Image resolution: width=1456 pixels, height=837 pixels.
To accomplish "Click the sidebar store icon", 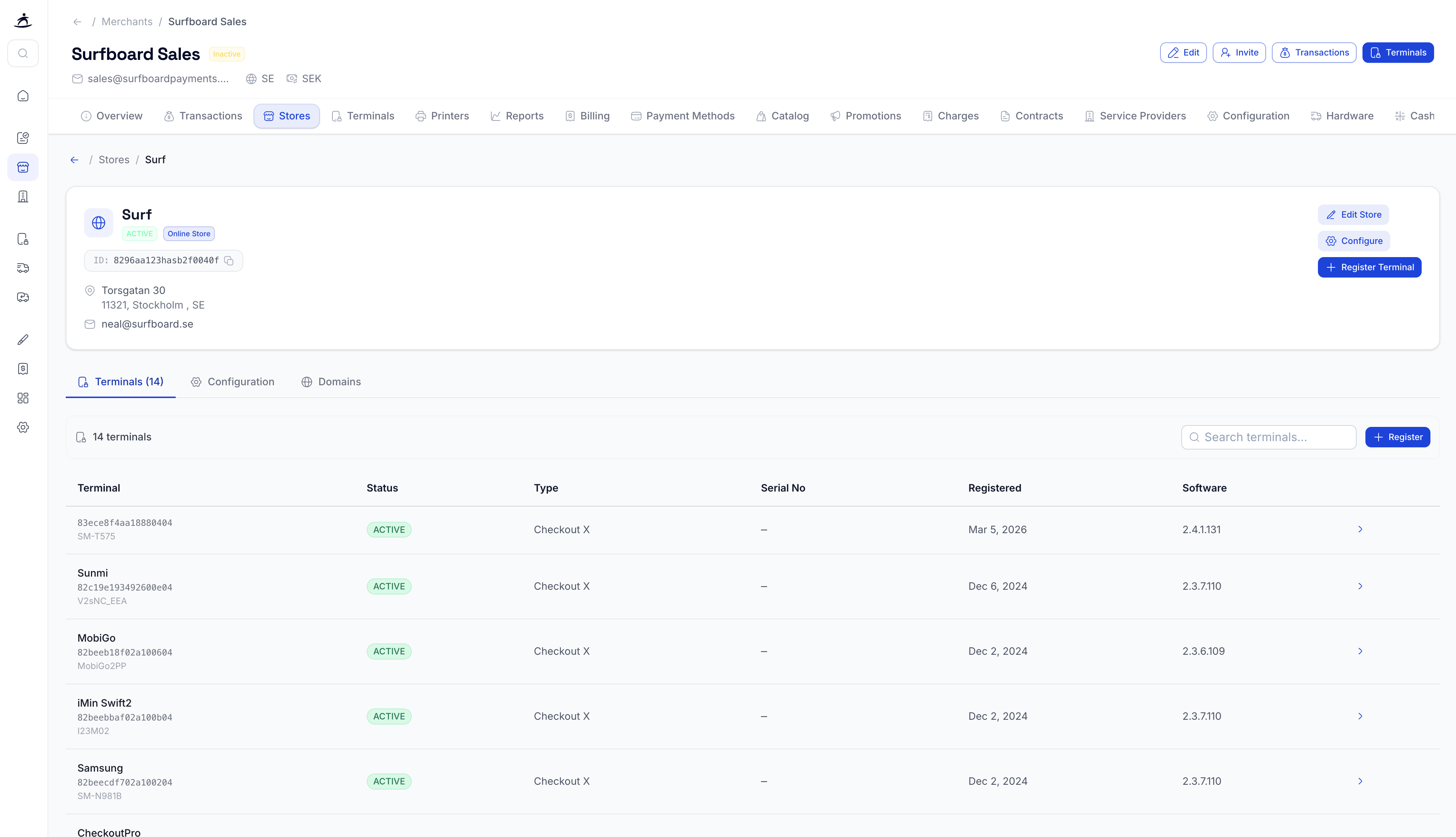I will click(23, 167).
